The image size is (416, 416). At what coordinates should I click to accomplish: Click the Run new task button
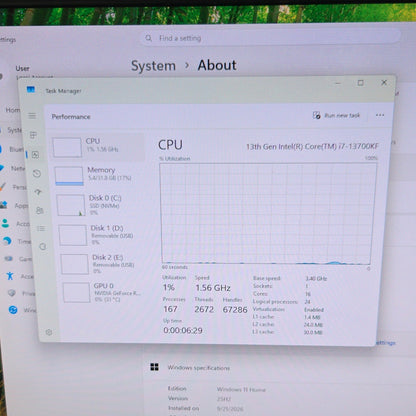pos(337,115)
